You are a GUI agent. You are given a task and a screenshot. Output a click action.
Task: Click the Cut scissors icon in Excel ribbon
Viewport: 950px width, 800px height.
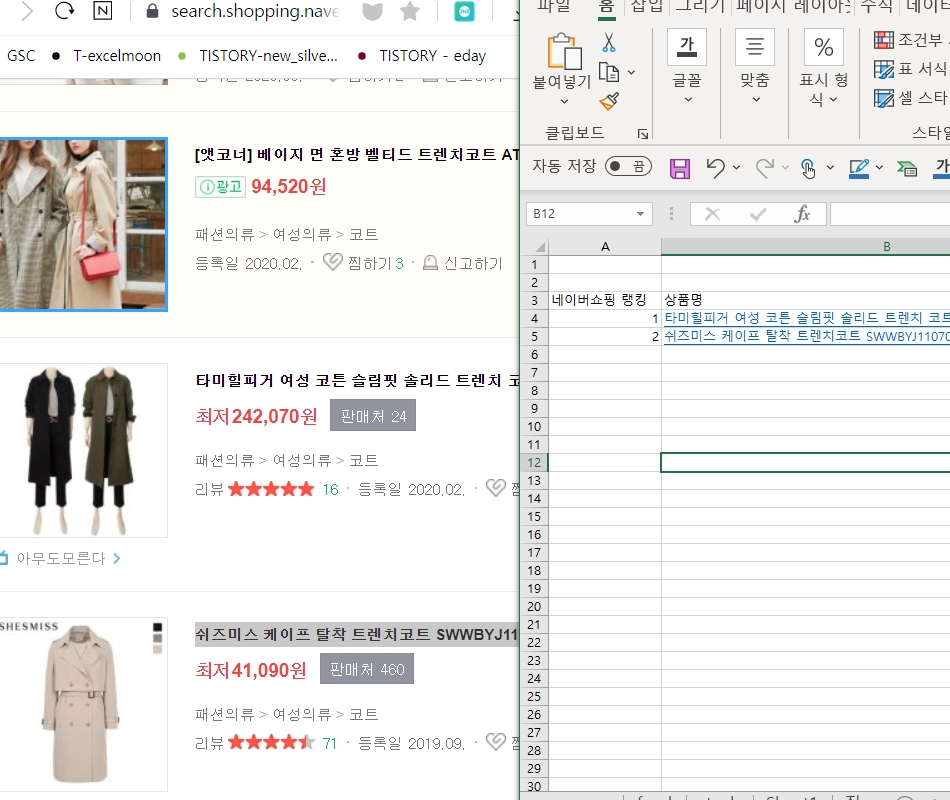pos(609,42)
